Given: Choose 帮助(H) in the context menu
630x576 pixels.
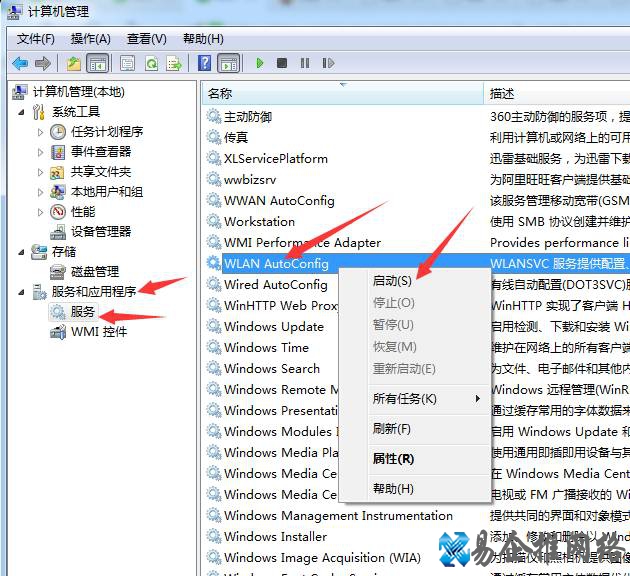Looking at the screenshot, I should (x=415, y=488).
